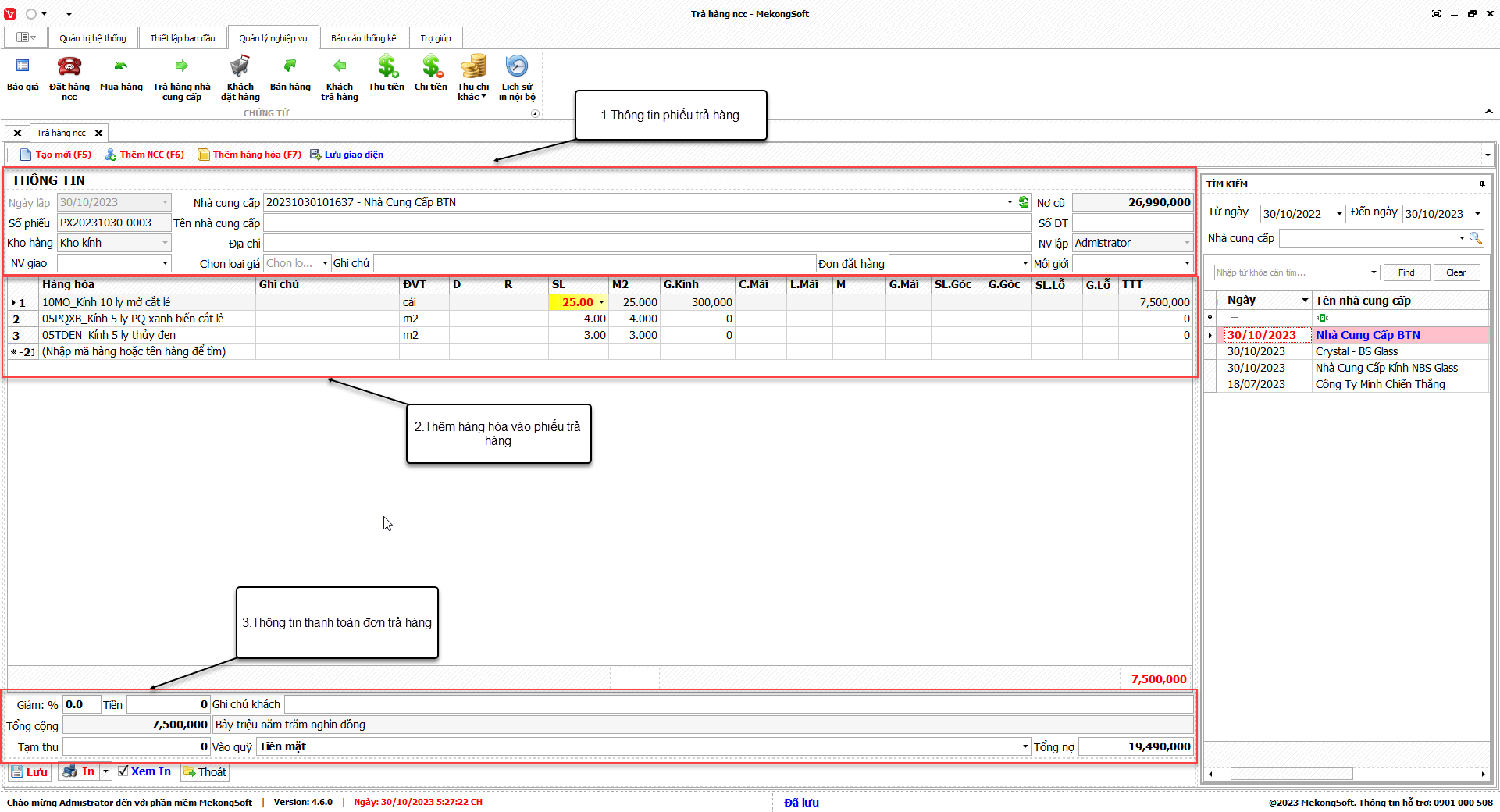The height and width of the screenshot is (812, 1500).
Task: Click the SL cell showing 25.00
Action: pyautogui.click(x=578, y=302)
